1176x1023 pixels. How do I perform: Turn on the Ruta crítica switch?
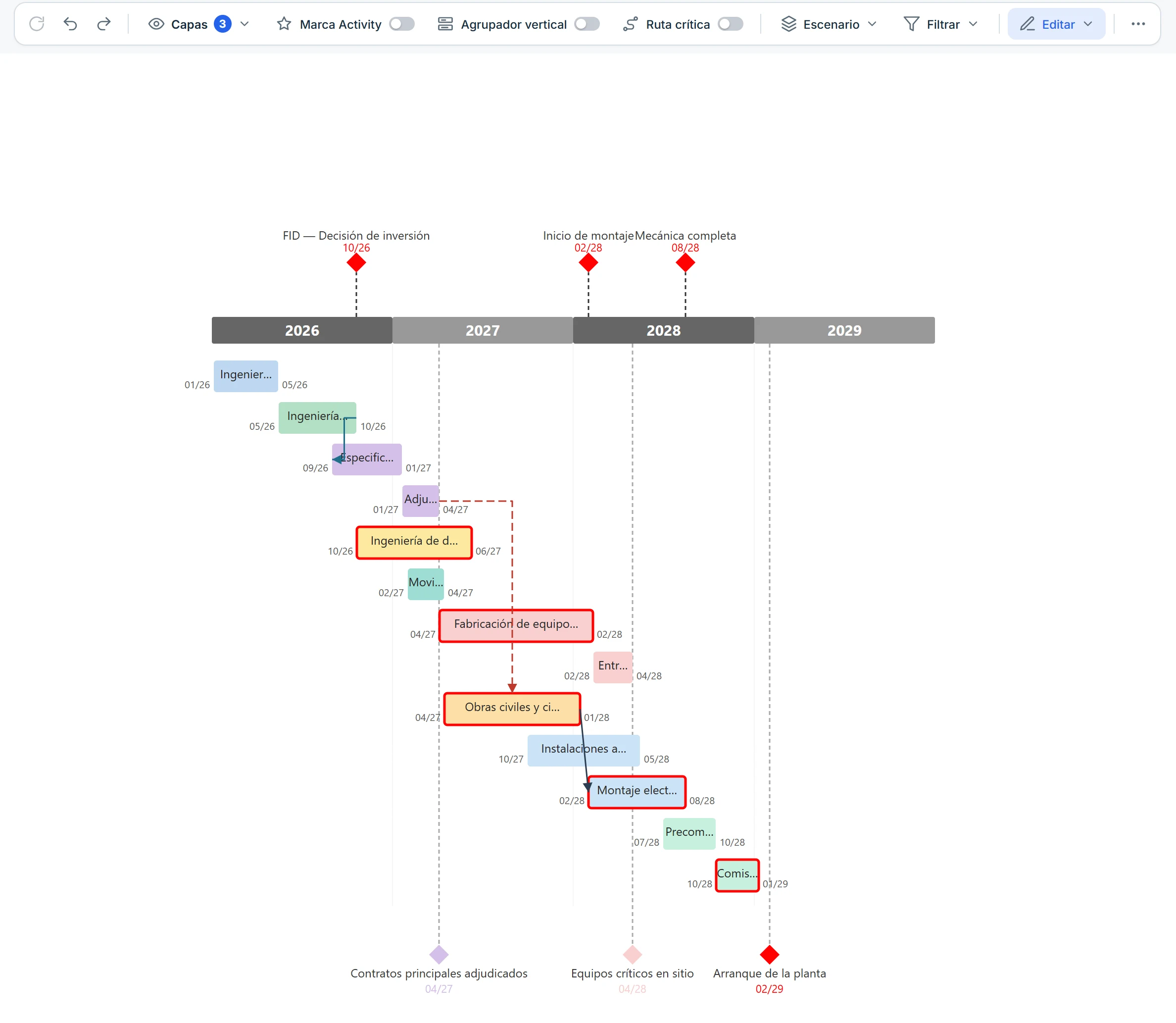pos(731,24)
